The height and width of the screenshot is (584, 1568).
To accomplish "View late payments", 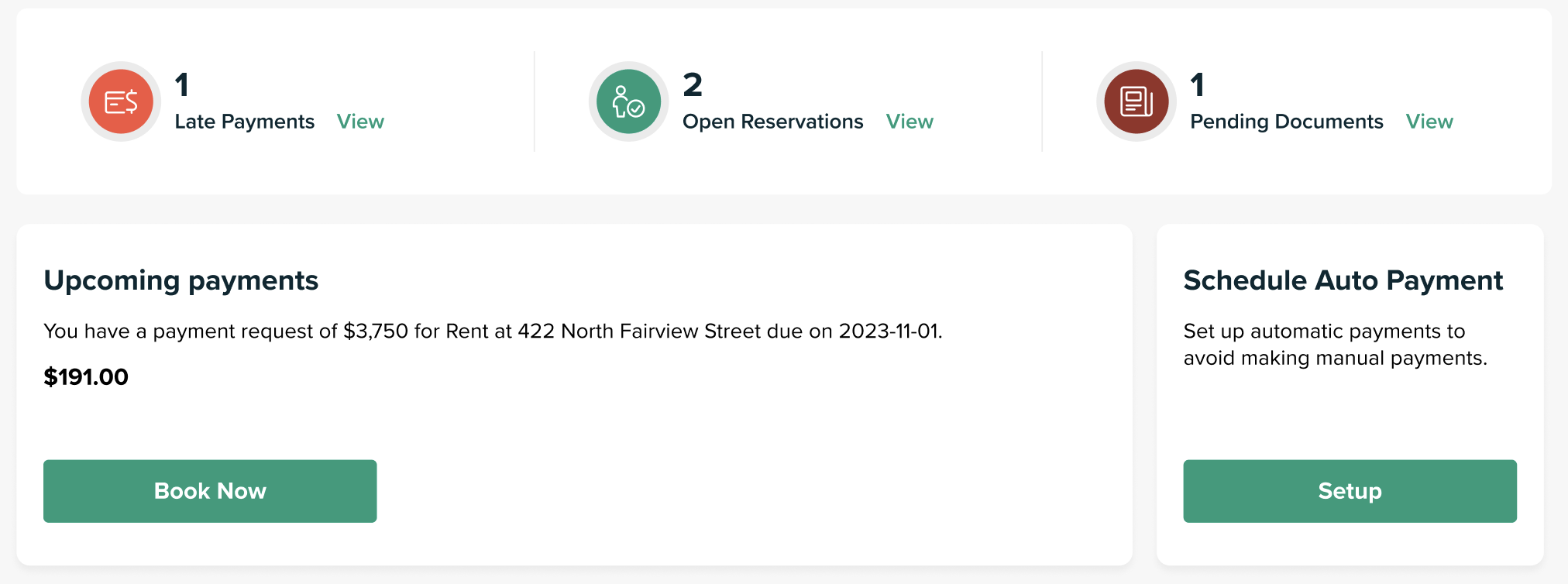I will [x=360, y=122].
